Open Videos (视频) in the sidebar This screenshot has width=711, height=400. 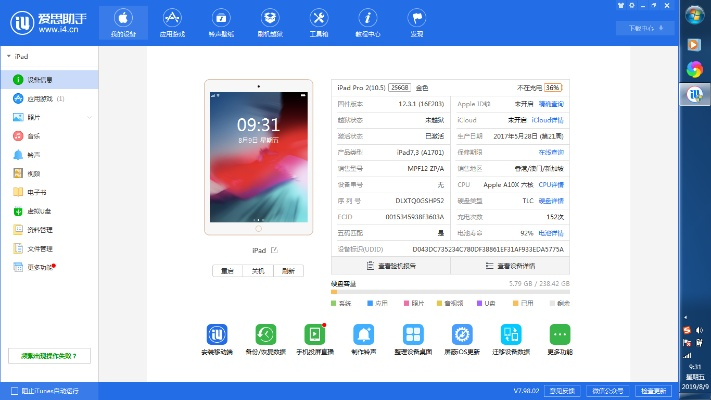point(49,174)
